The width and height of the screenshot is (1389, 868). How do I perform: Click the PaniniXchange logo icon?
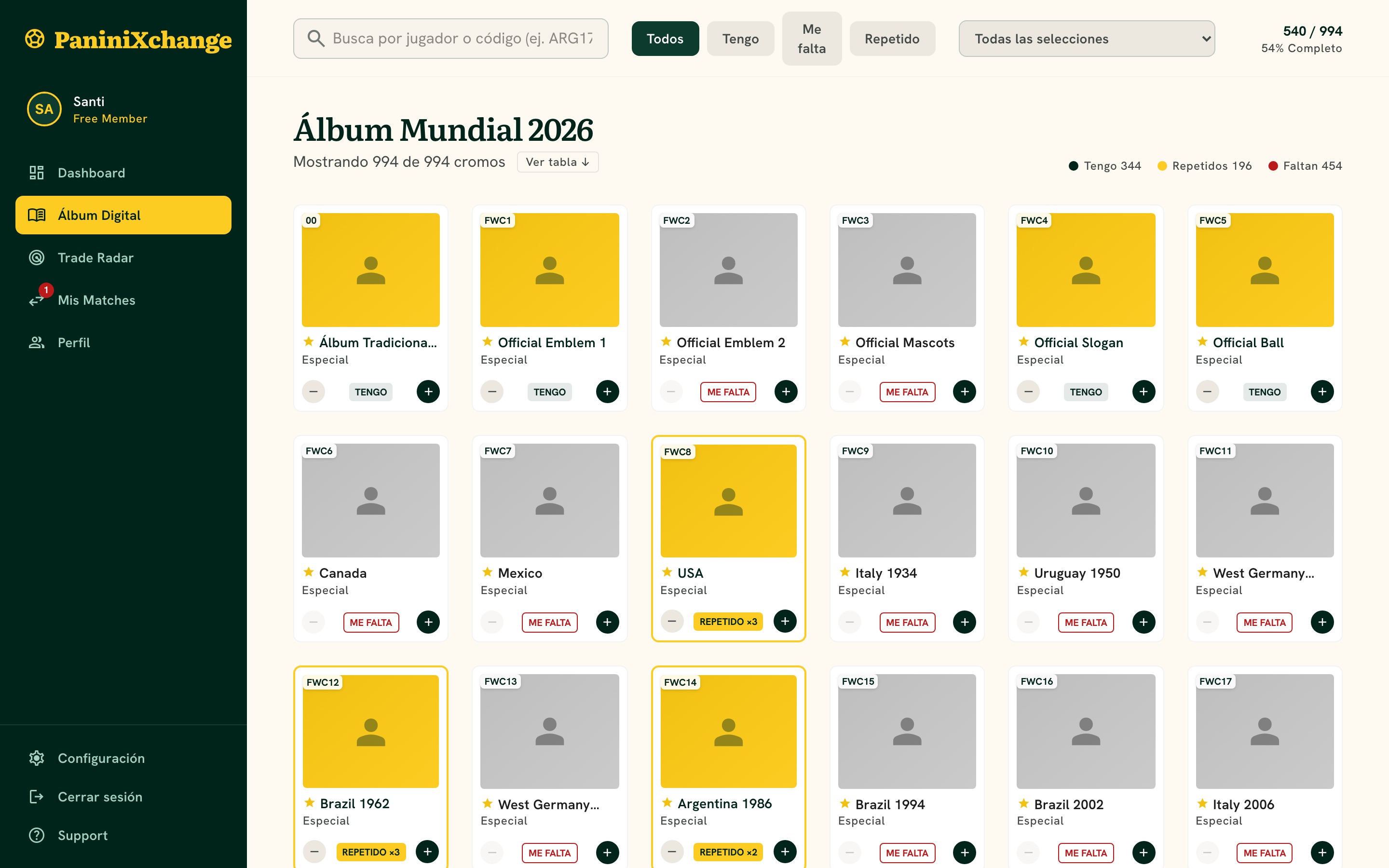pos(35,39)
